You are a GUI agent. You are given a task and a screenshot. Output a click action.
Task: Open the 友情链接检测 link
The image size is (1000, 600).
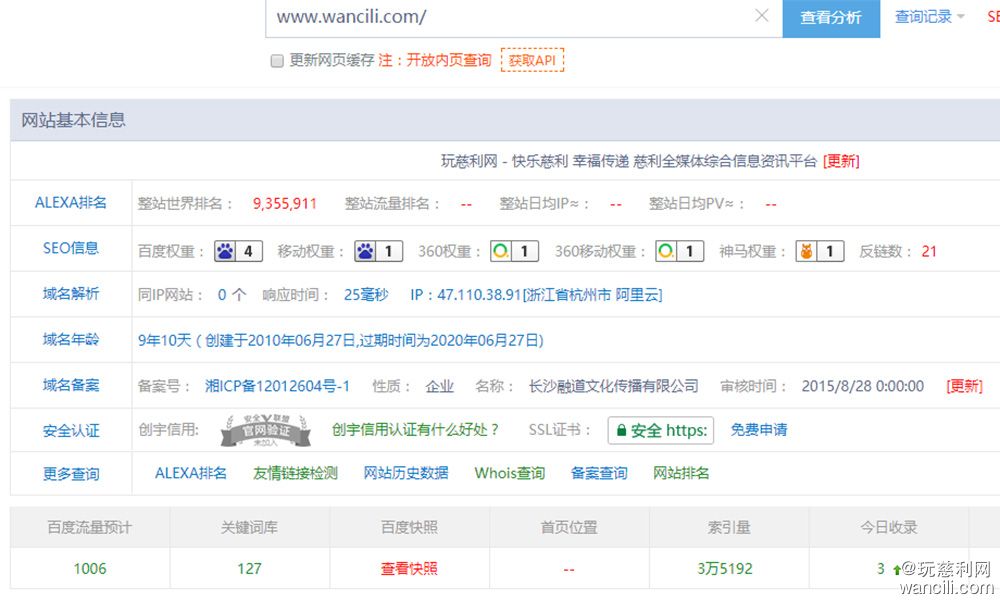point(295,473)
